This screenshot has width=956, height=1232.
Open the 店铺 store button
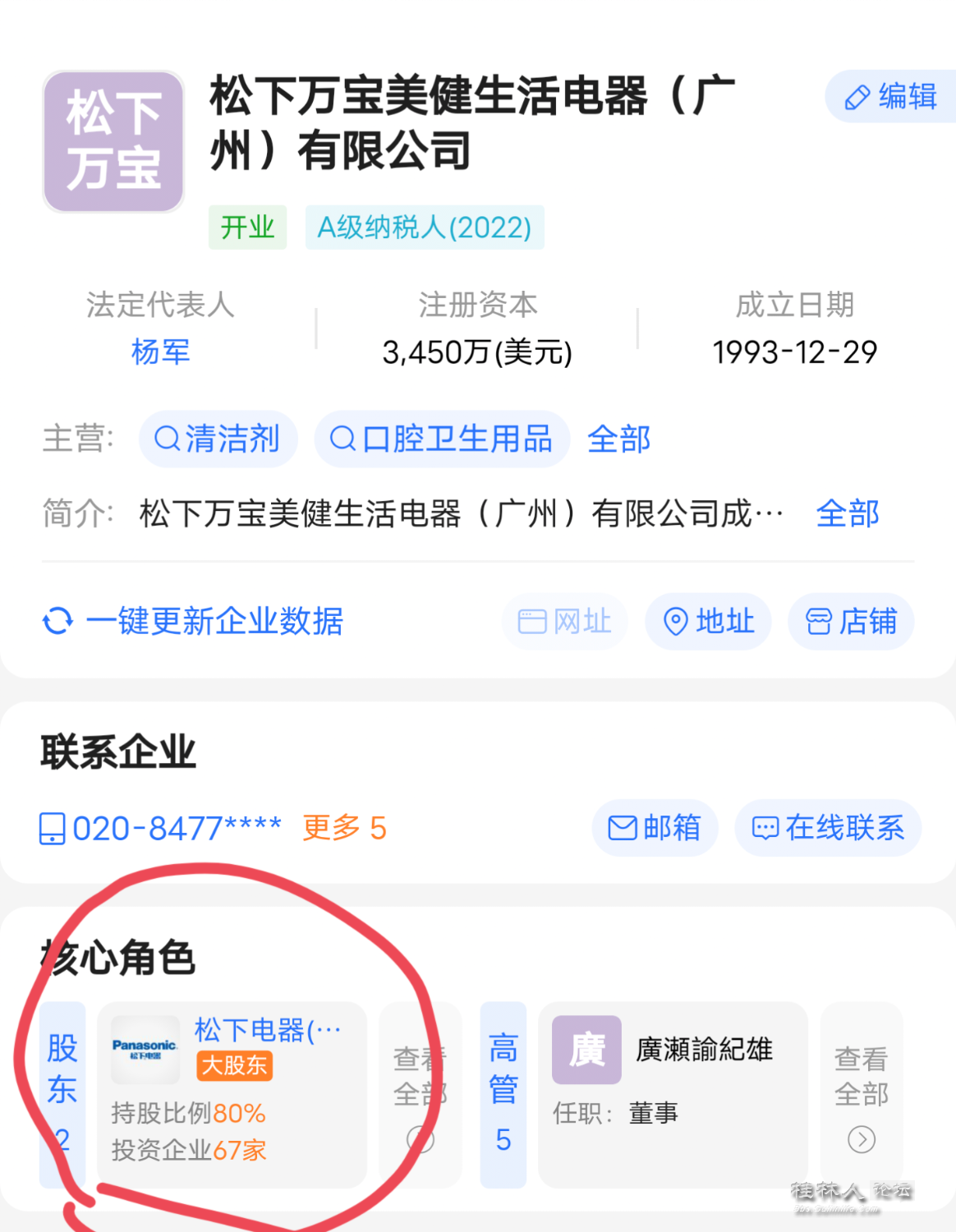(x=851, y=621)
